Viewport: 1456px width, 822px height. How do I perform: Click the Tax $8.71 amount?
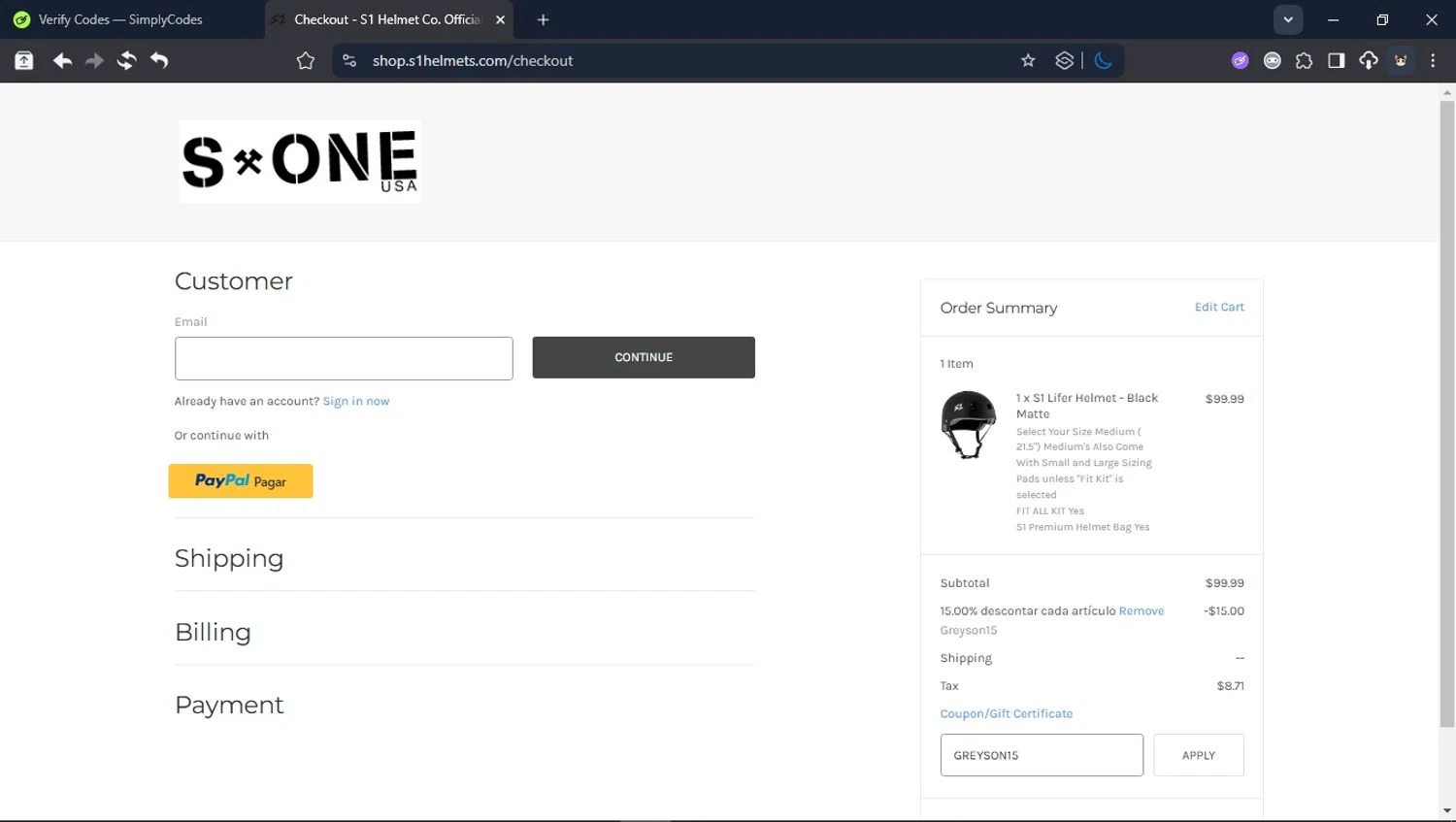point(1230,685)
